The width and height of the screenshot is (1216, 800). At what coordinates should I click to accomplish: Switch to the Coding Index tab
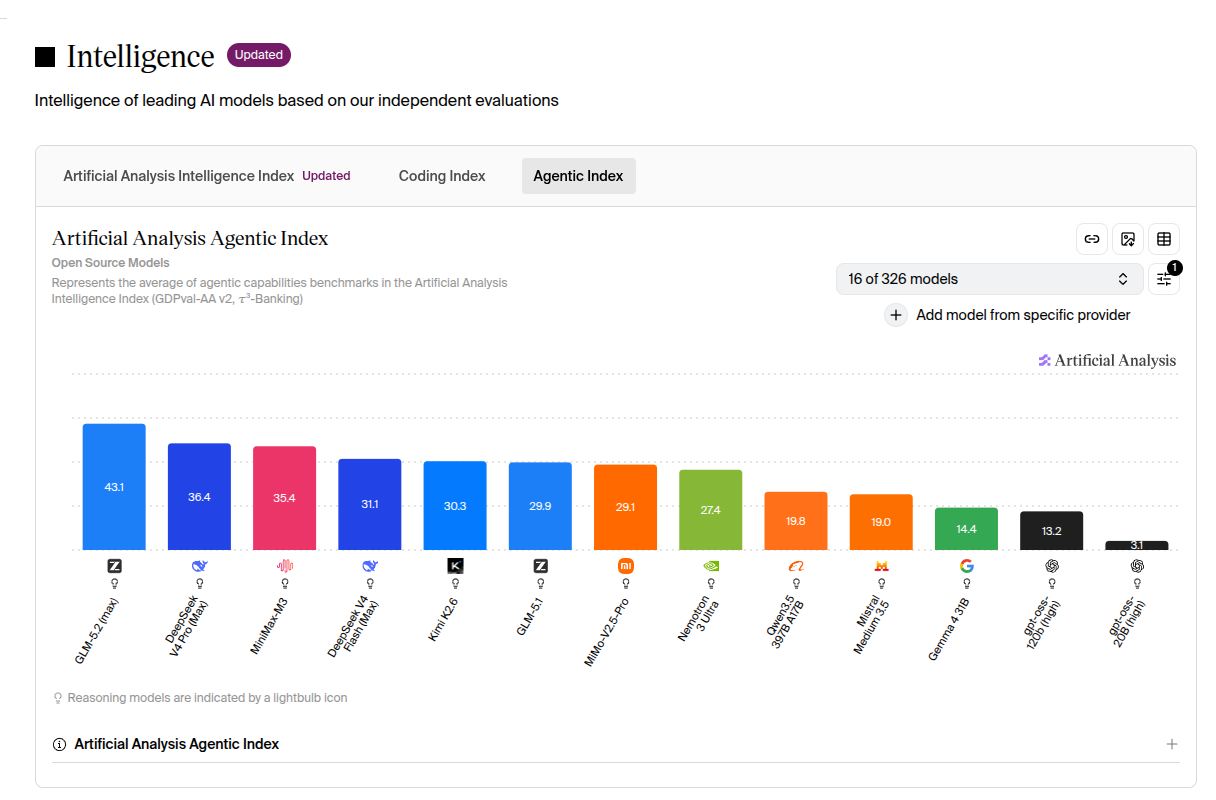[442, 176]
